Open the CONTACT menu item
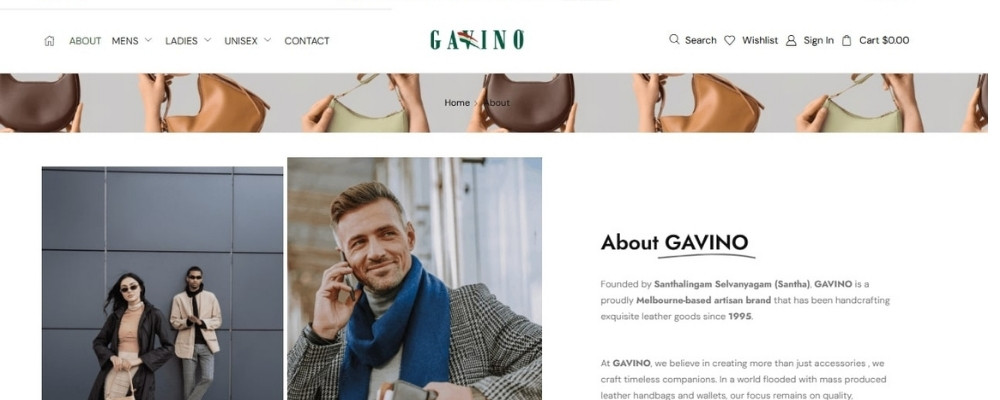Image resolution: width=1000 pixels, height=400 pixels. [307, 41]
